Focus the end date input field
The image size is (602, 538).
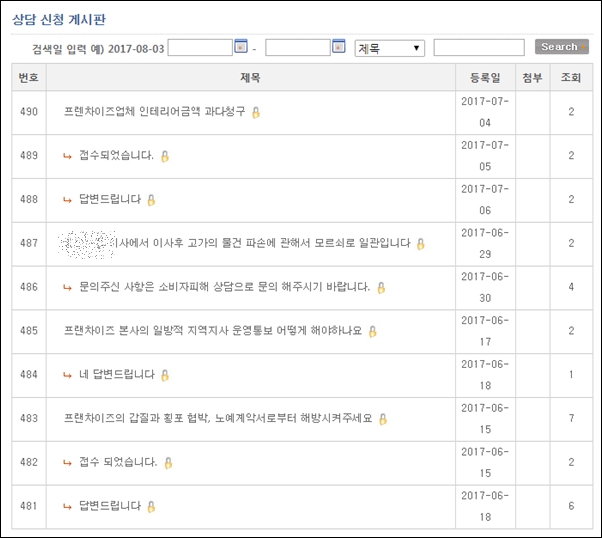(x=297, y=48)
